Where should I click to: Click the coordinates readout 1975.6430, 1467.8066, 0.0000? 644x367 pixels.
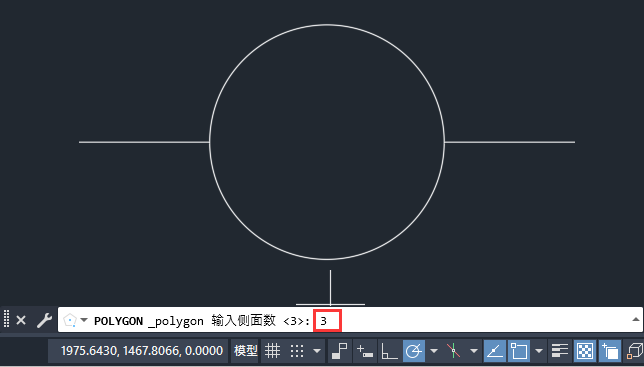(x=142, y=351)
